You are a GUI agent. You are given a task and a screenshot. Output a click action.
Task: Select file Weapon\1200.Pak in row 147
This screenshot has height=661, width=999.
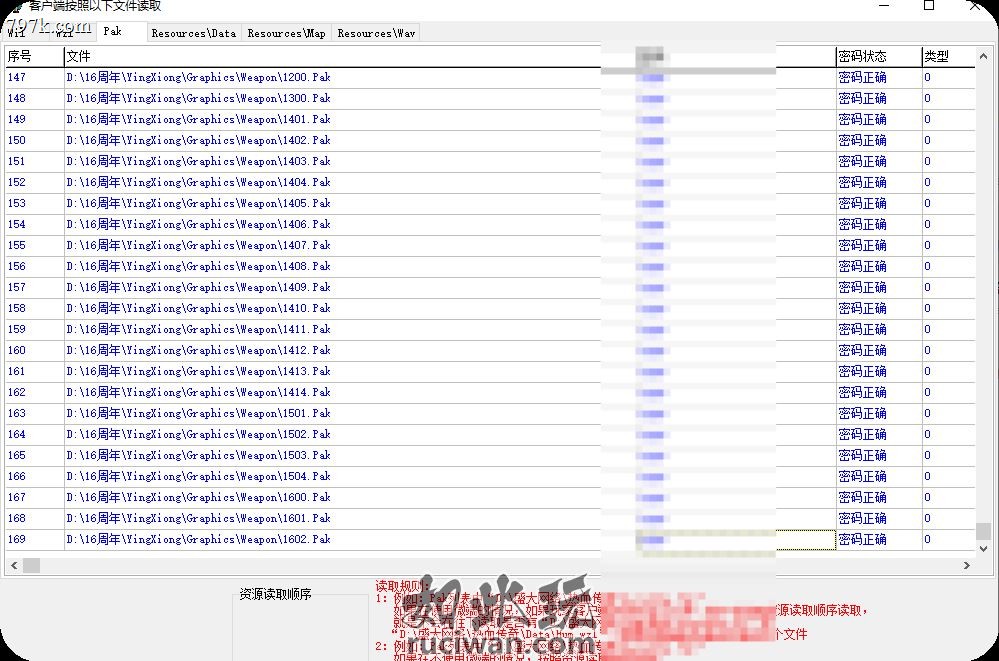click(x=198, y=77)
